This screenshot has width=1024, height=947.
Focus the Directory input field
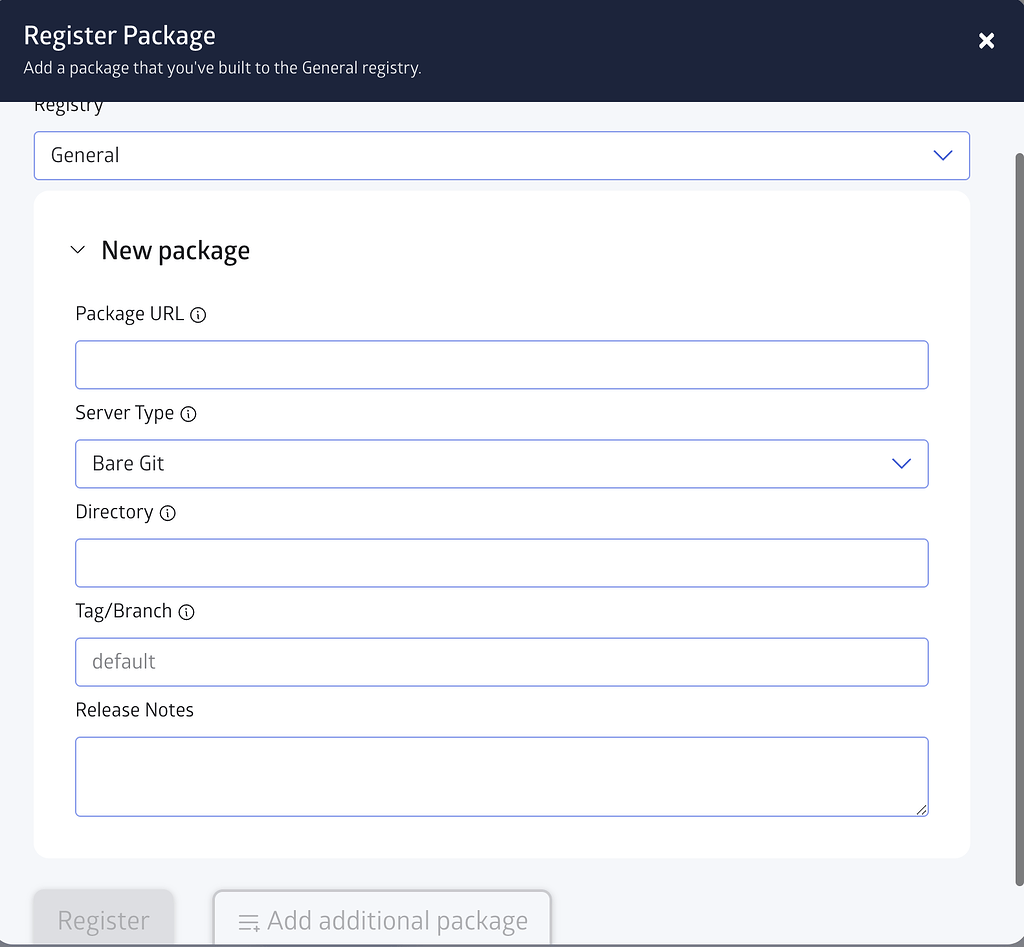pos(502,563)
